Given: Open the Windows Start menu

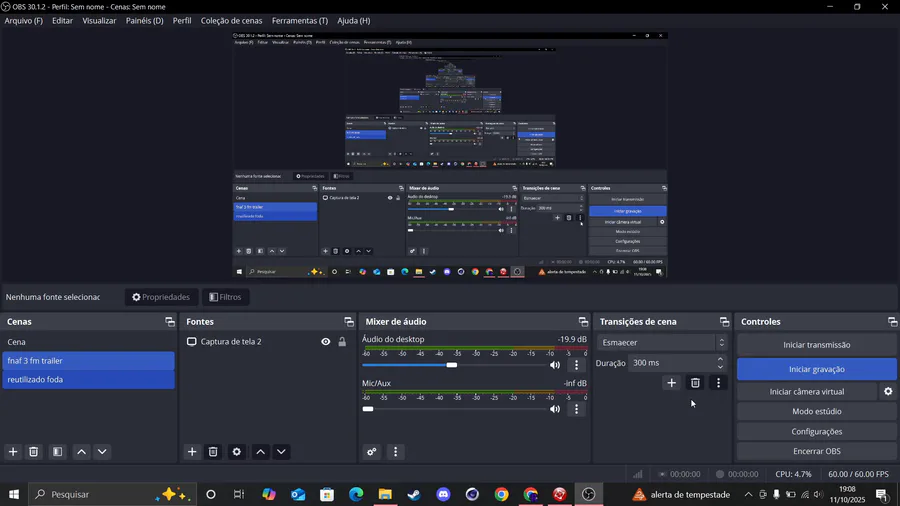Looking at the screenshot, I should (14, 494).
